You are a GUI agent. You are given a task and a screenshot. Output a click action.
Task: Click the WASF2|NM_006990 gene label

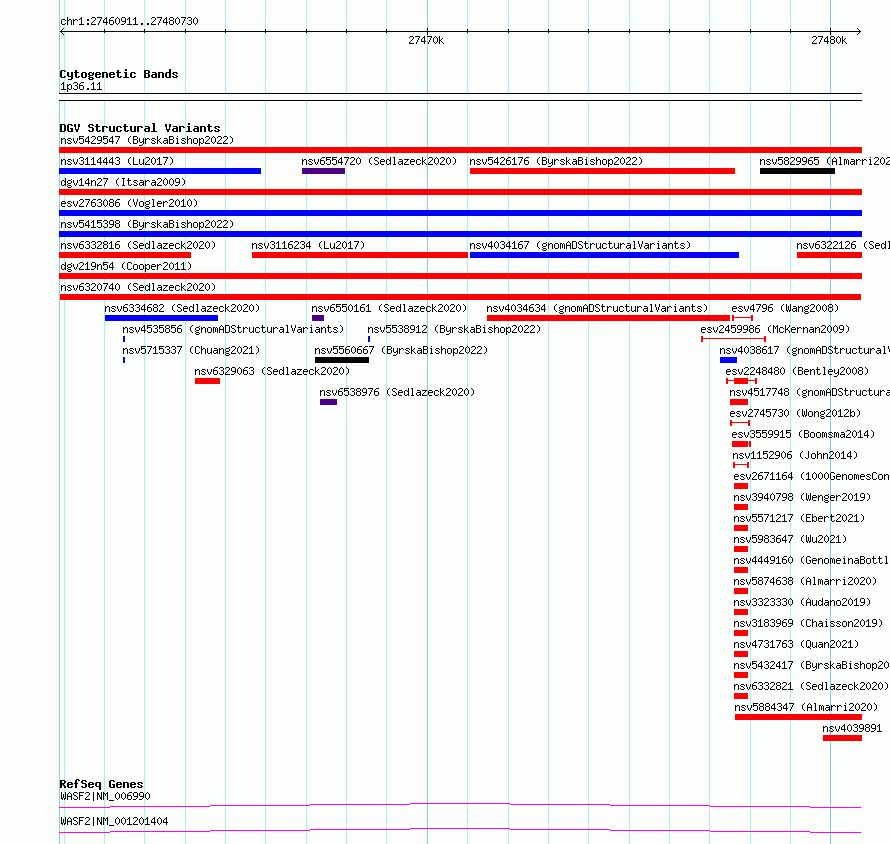click(x=105, y=796)
